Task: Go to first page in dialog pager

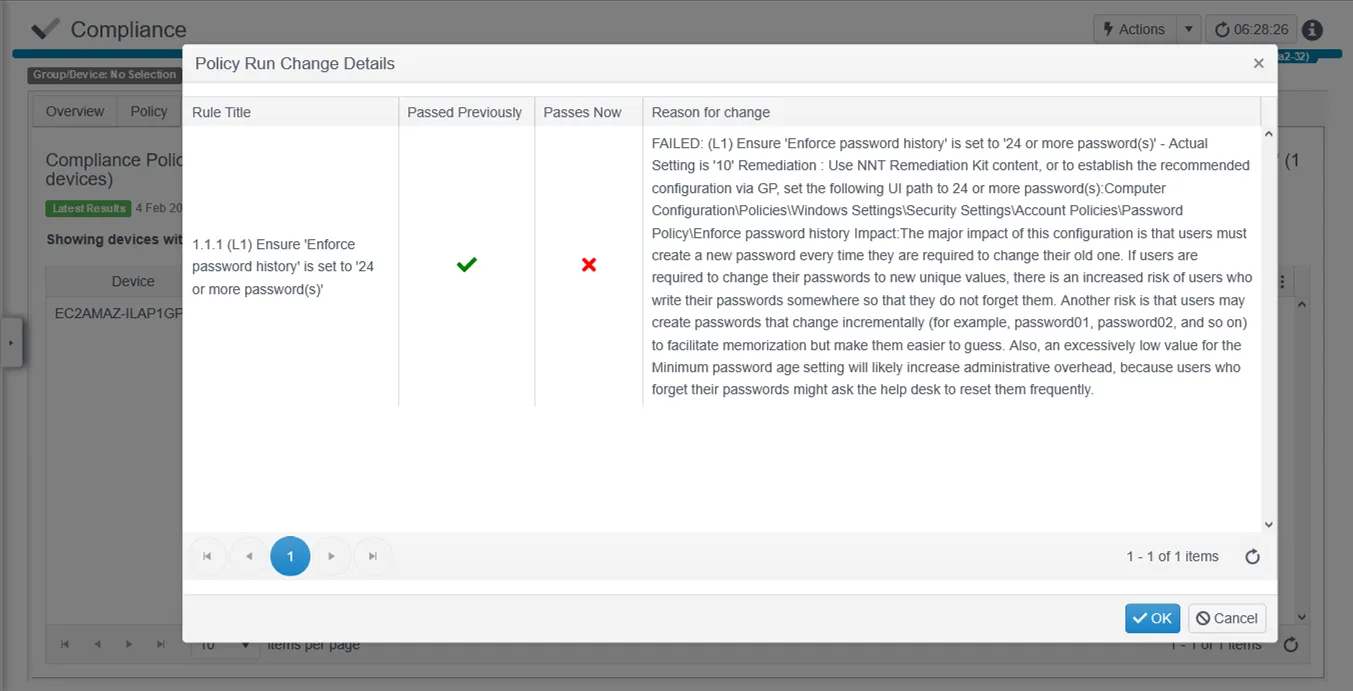Action: point(207,556)
